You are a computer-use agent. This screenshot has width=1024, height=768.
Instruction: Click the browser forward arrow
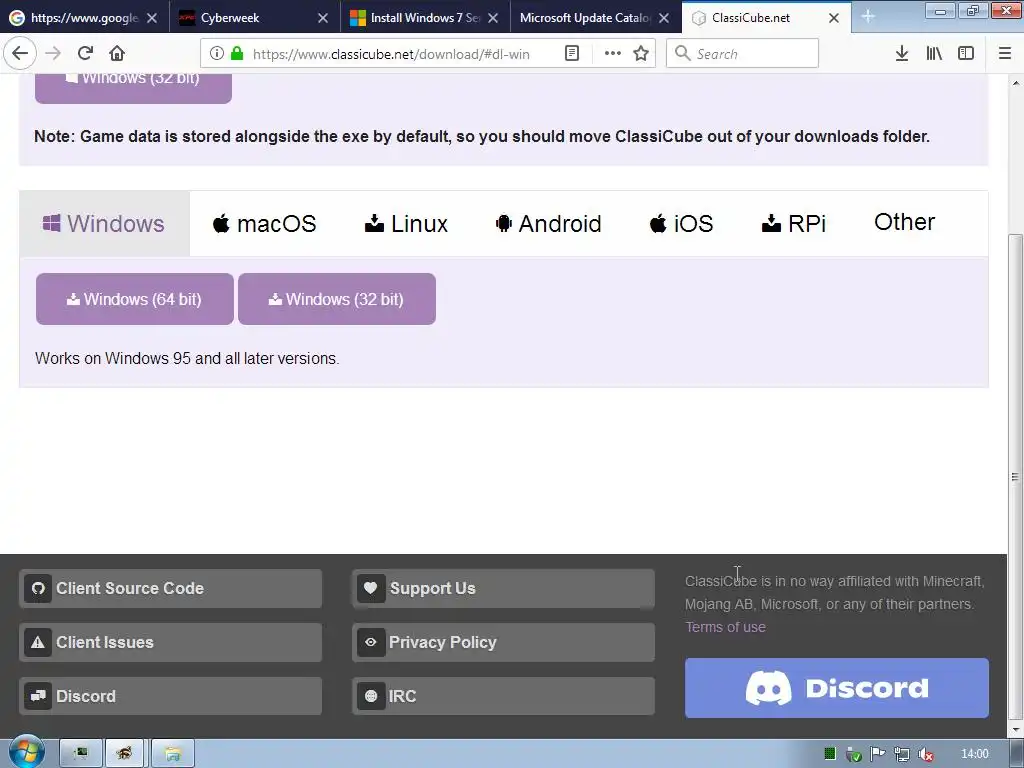[54, 53]
